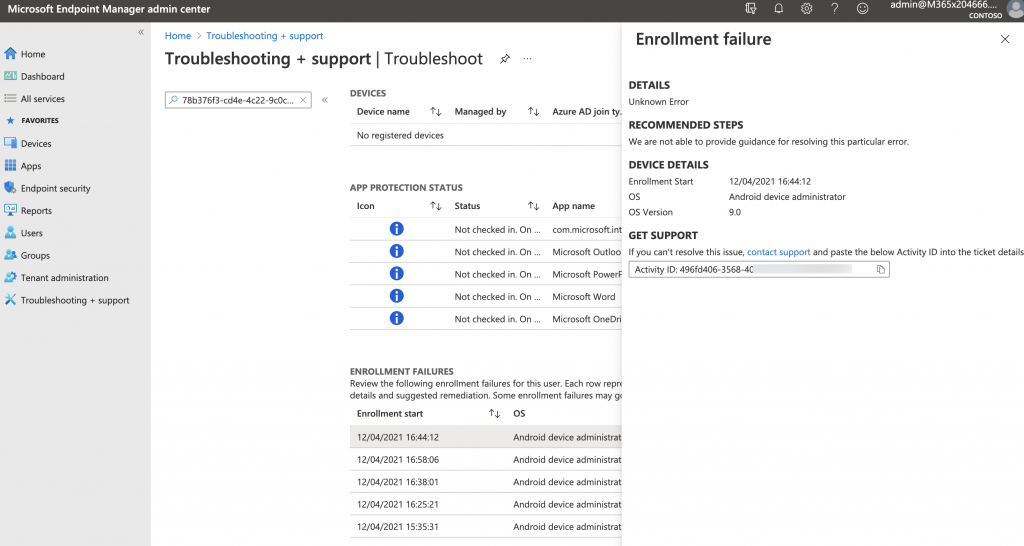Image resolution: width=1024 pixels, height=546 pixels.
Task: Click info icon for Microsoft Outlook row
Action: coord(396,251)
